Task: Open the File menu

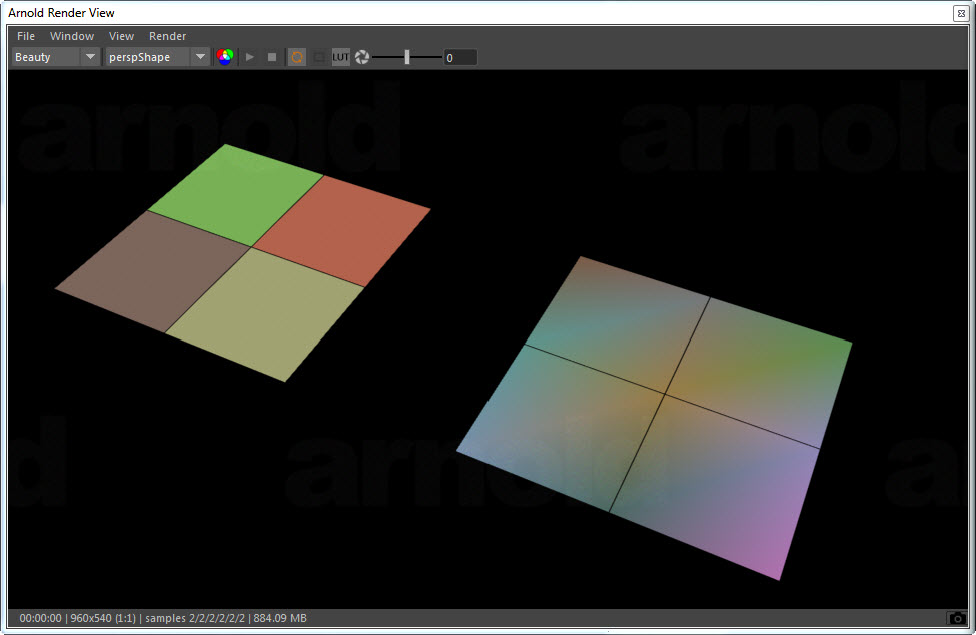Action: pos(25,36)
